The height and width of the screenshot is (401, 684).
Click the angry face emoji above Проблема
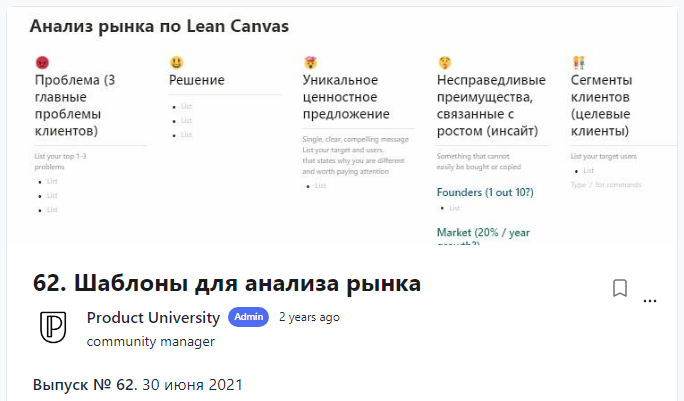(42, 63)
